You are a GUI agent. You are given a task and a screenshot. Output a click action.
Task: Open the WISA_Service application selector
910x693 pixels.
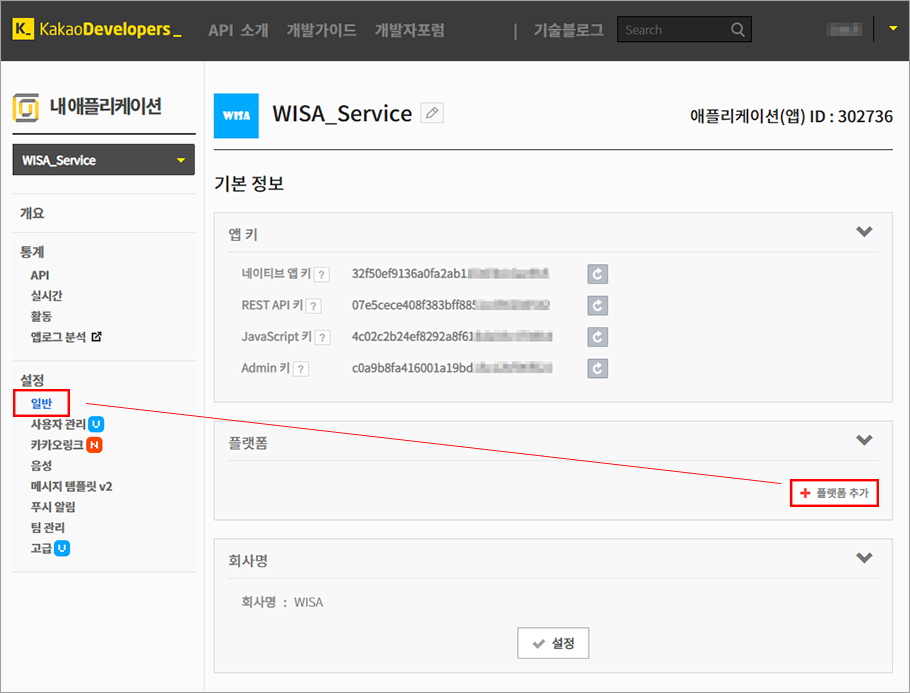coord(104,160)
